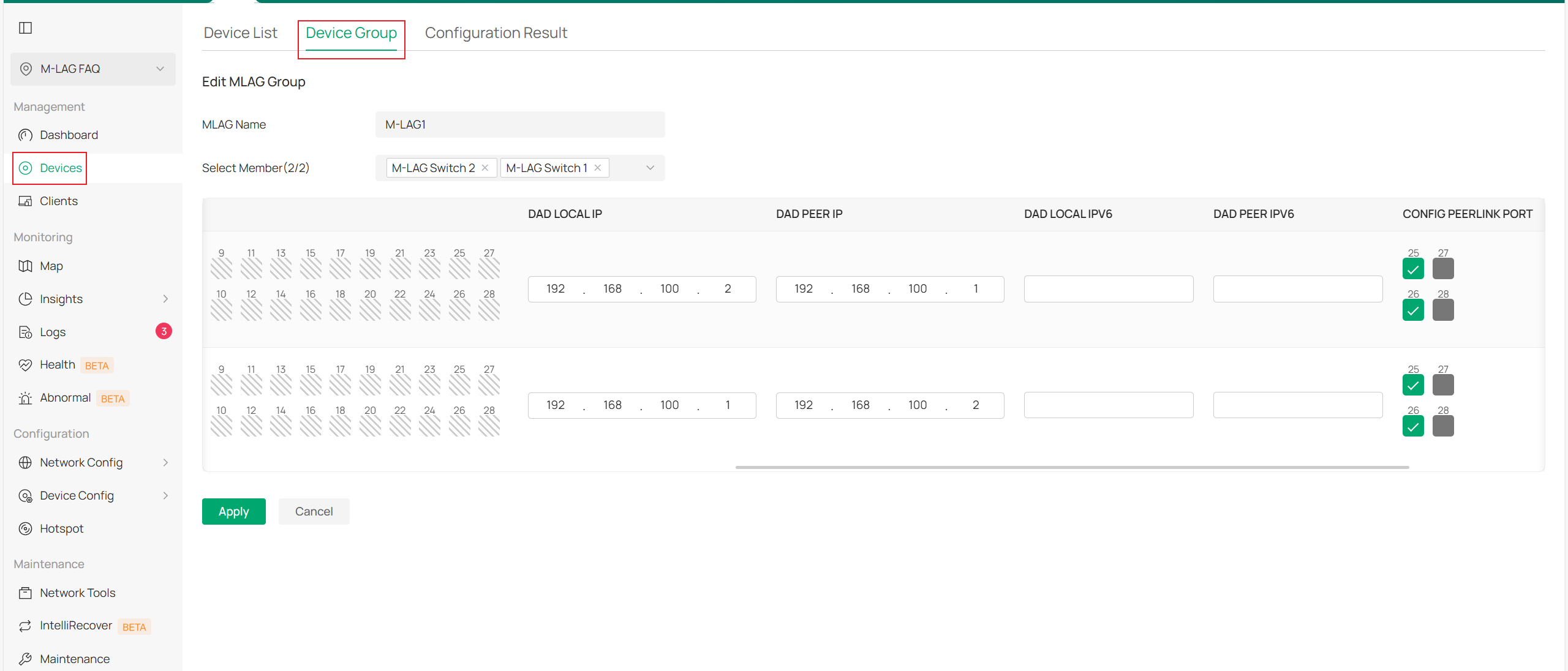The height and width of the screenshot is (671, 1568).
Task: Open the Clients page icon
Action: (25, 201)
